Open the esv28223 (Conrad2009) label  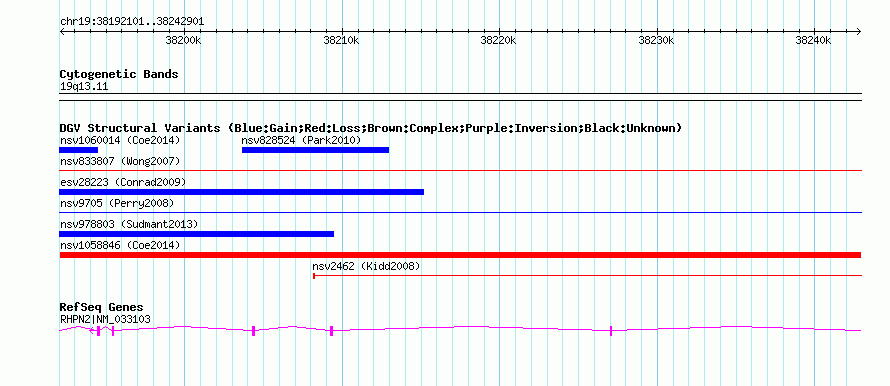point(123,182)
